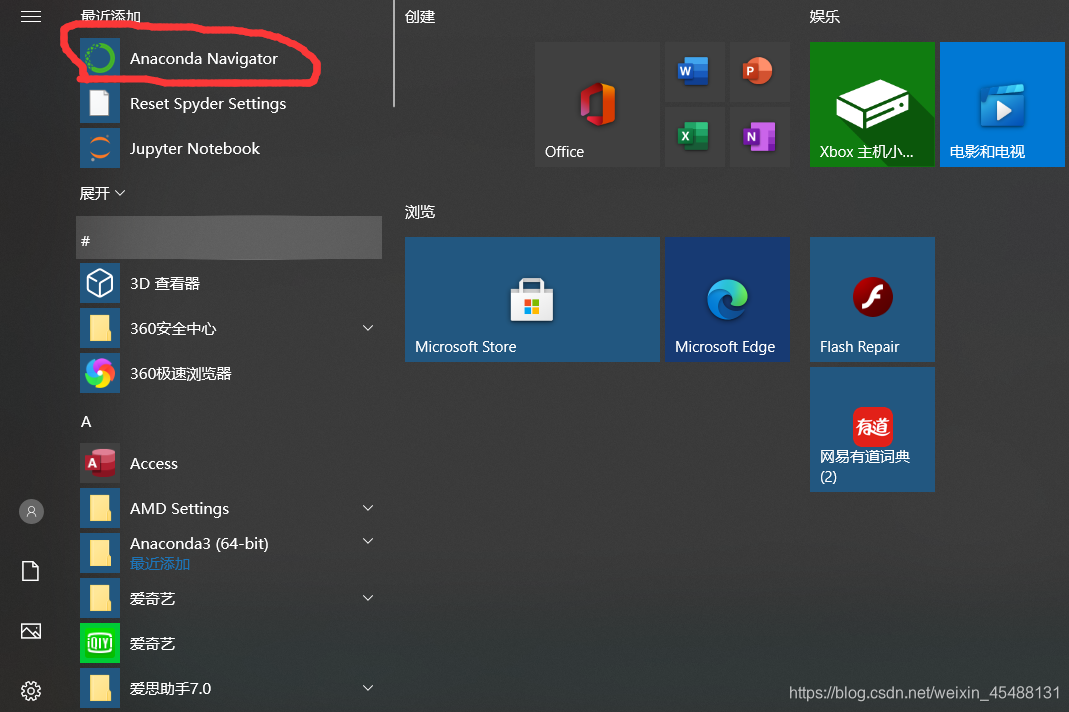1069x712 pixels.
Task: Open user account icon in sidebar
Action: click(x=31, y=511)
